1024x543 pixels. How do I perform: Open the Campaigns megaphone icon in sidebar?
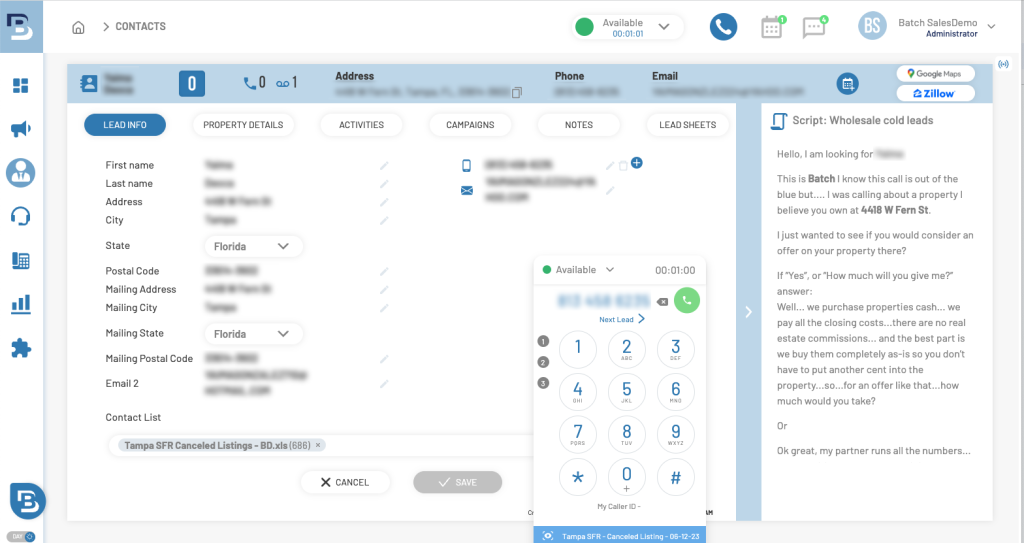tap(20, 129)
